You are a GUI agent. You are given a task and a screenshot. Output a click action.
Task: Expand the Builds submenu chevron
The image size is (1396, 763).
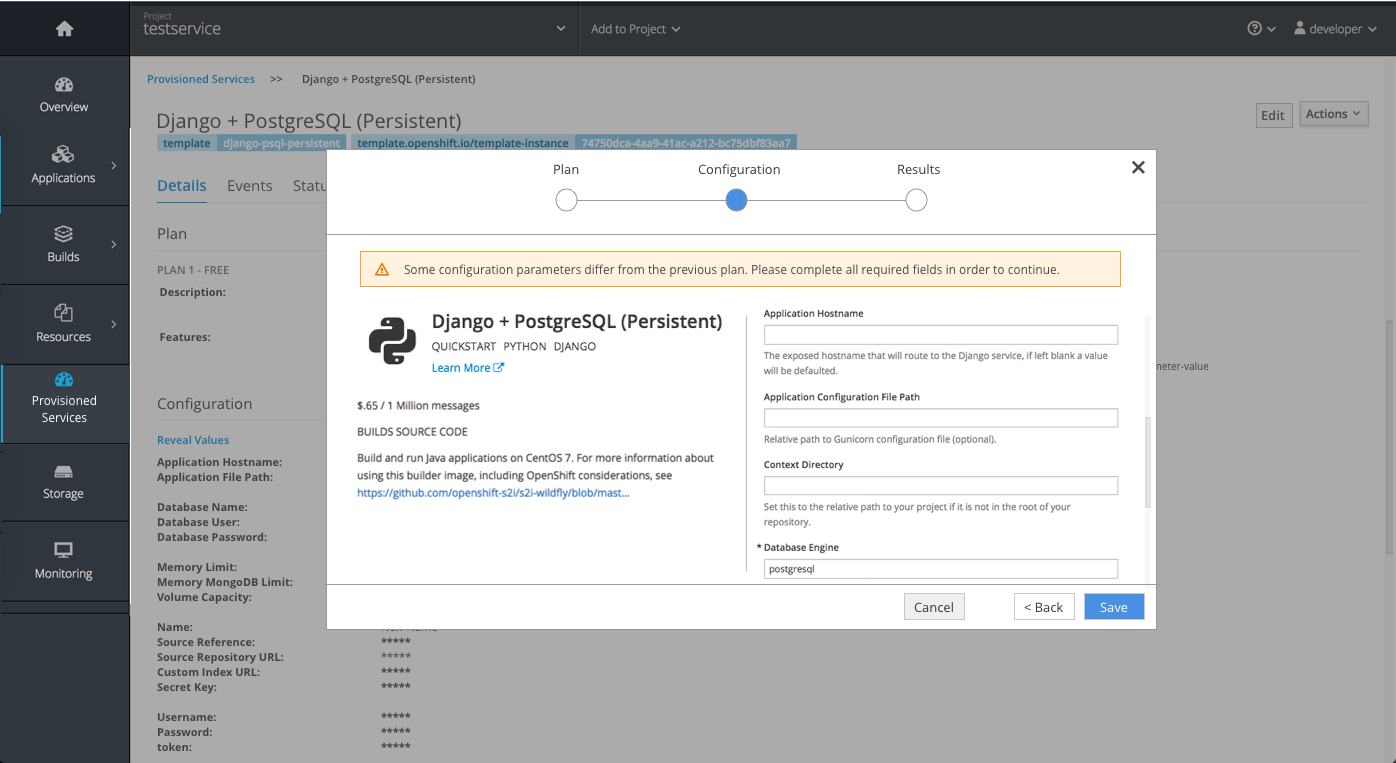[x=113, y=244]
